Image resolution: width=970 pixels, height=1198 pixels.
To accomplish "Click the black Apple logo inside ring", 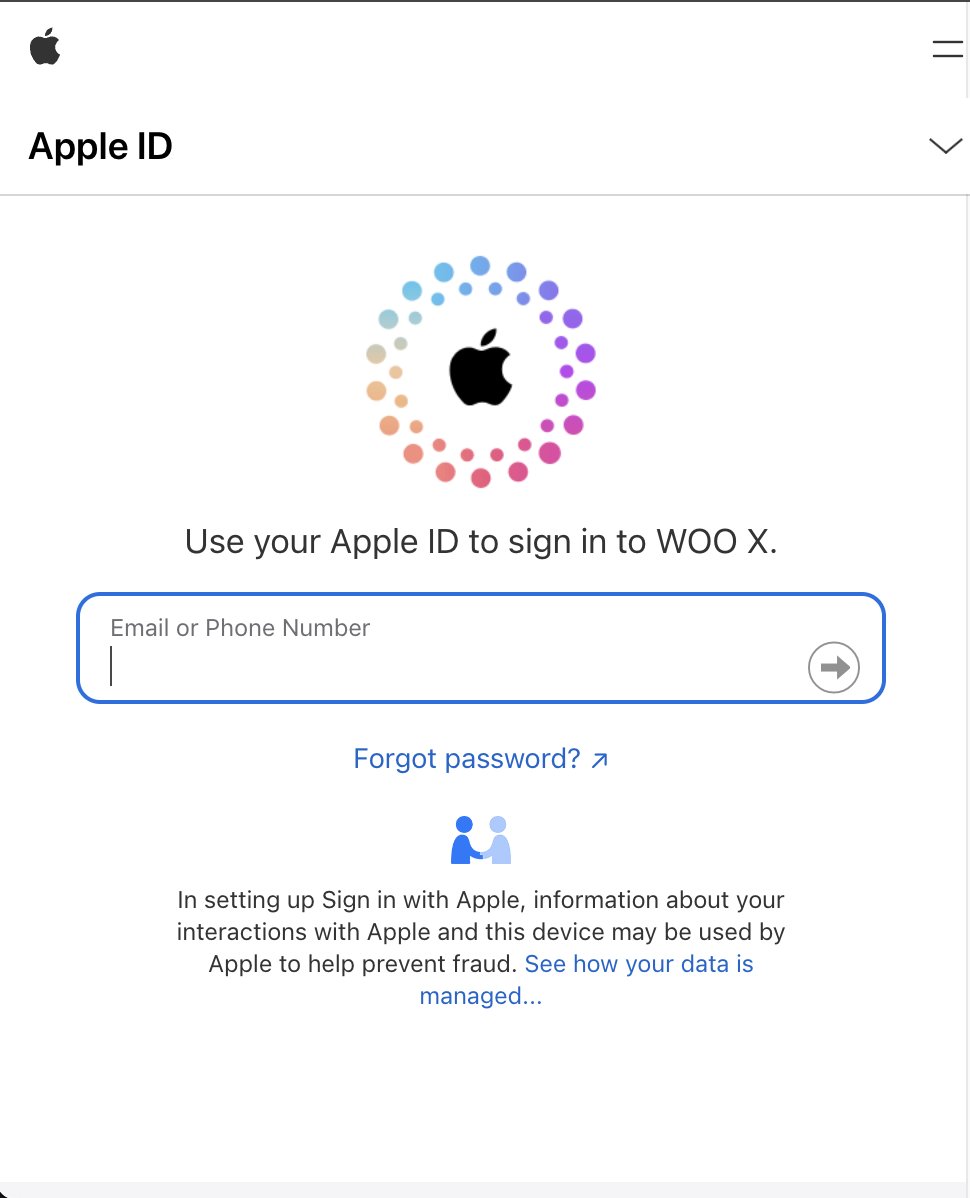I will (x=480, y=367).
